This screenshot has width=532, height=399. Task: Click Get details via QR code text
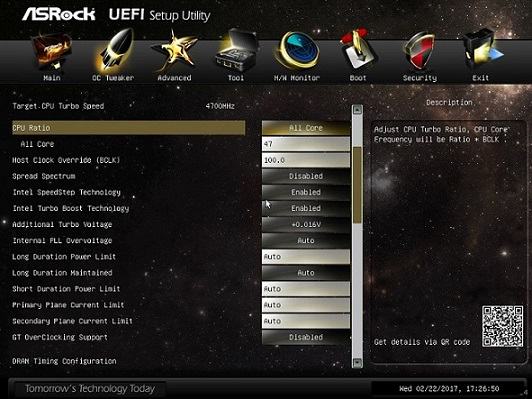422,342
